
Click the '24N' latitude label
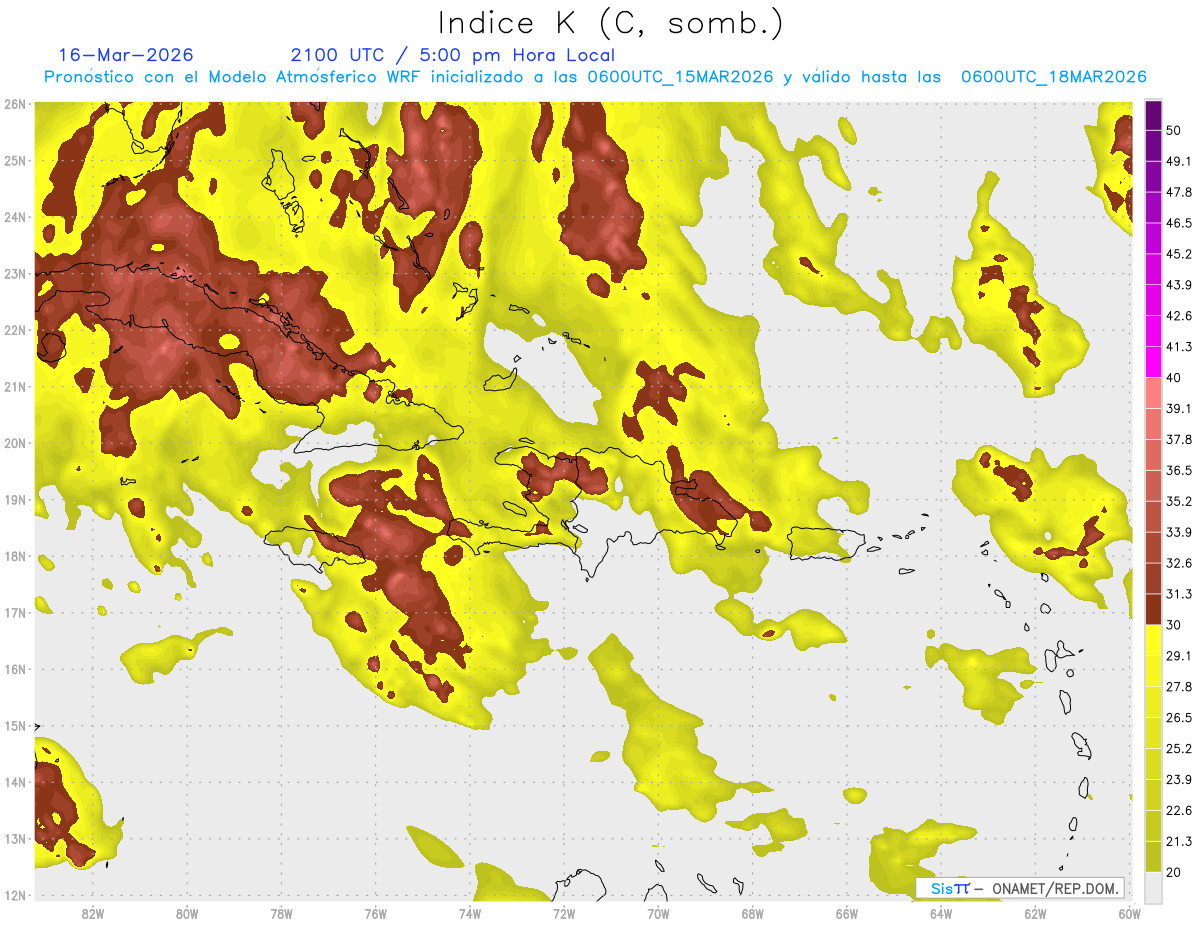(15, 217)
